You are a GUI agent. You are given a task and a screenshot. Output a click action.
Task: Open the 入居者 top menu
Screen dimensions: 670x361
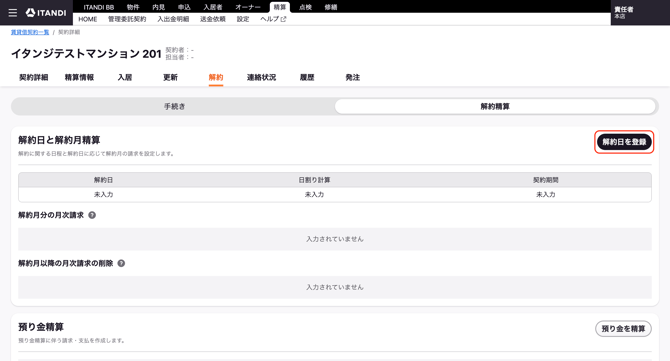(x=213, y=7)
